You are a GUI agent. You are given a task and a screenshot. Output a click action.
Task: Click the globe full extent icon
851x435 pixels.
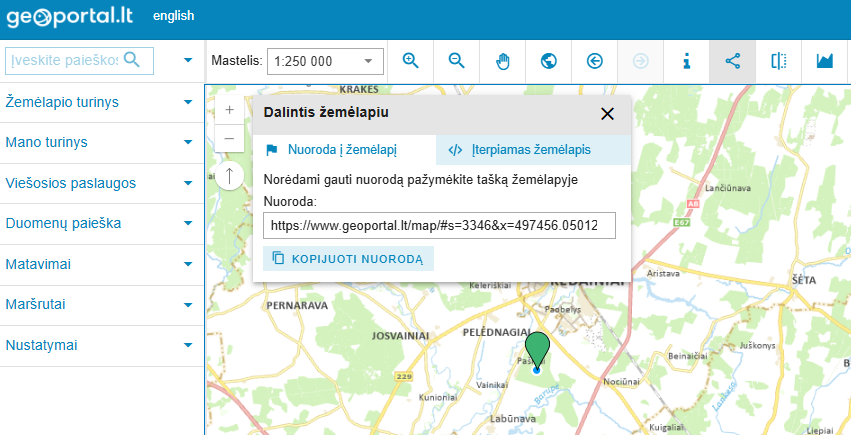(548, 61)
